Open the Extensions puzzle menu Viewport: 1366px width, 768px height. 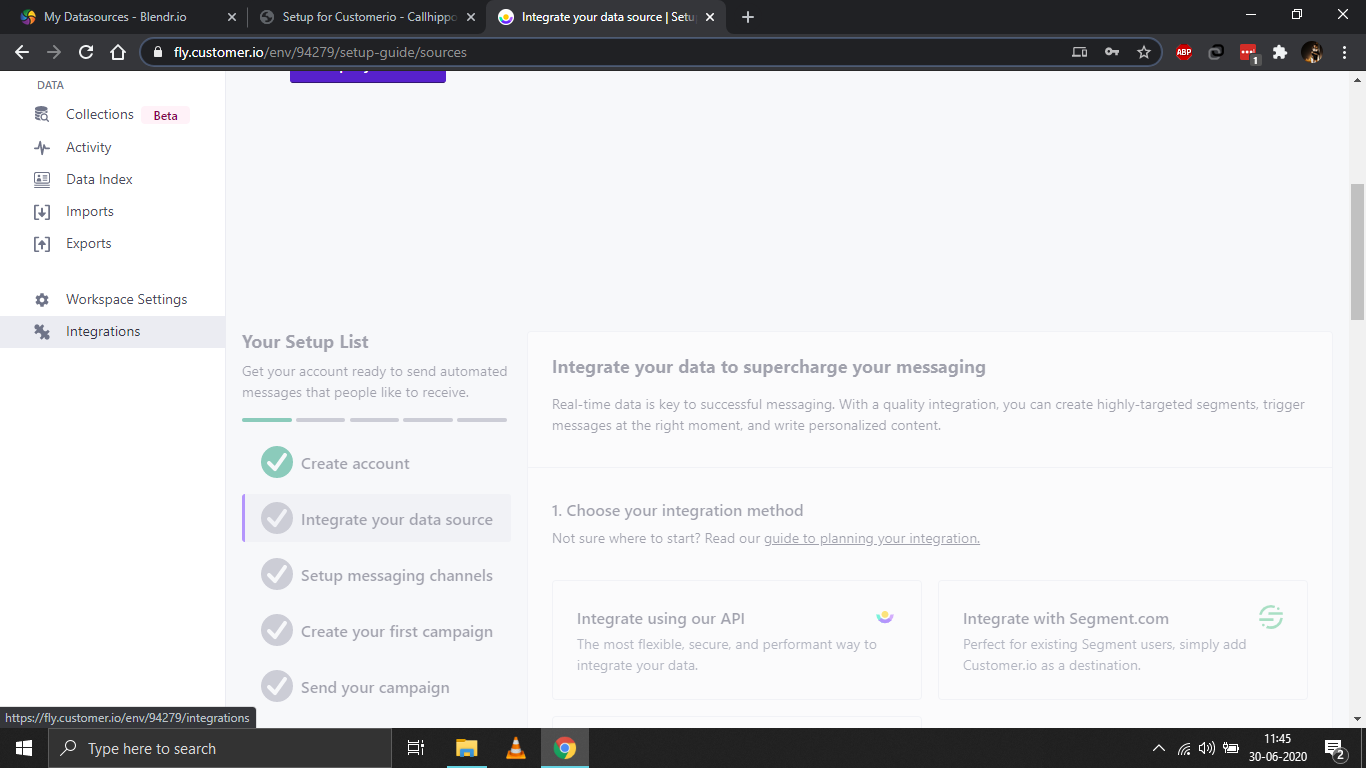pyautogui.click(x=1280, y=52)
